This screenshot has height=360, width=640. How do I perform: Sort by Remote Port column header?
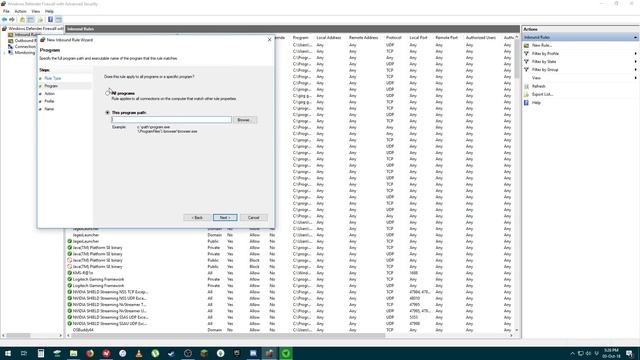point(446,38)
